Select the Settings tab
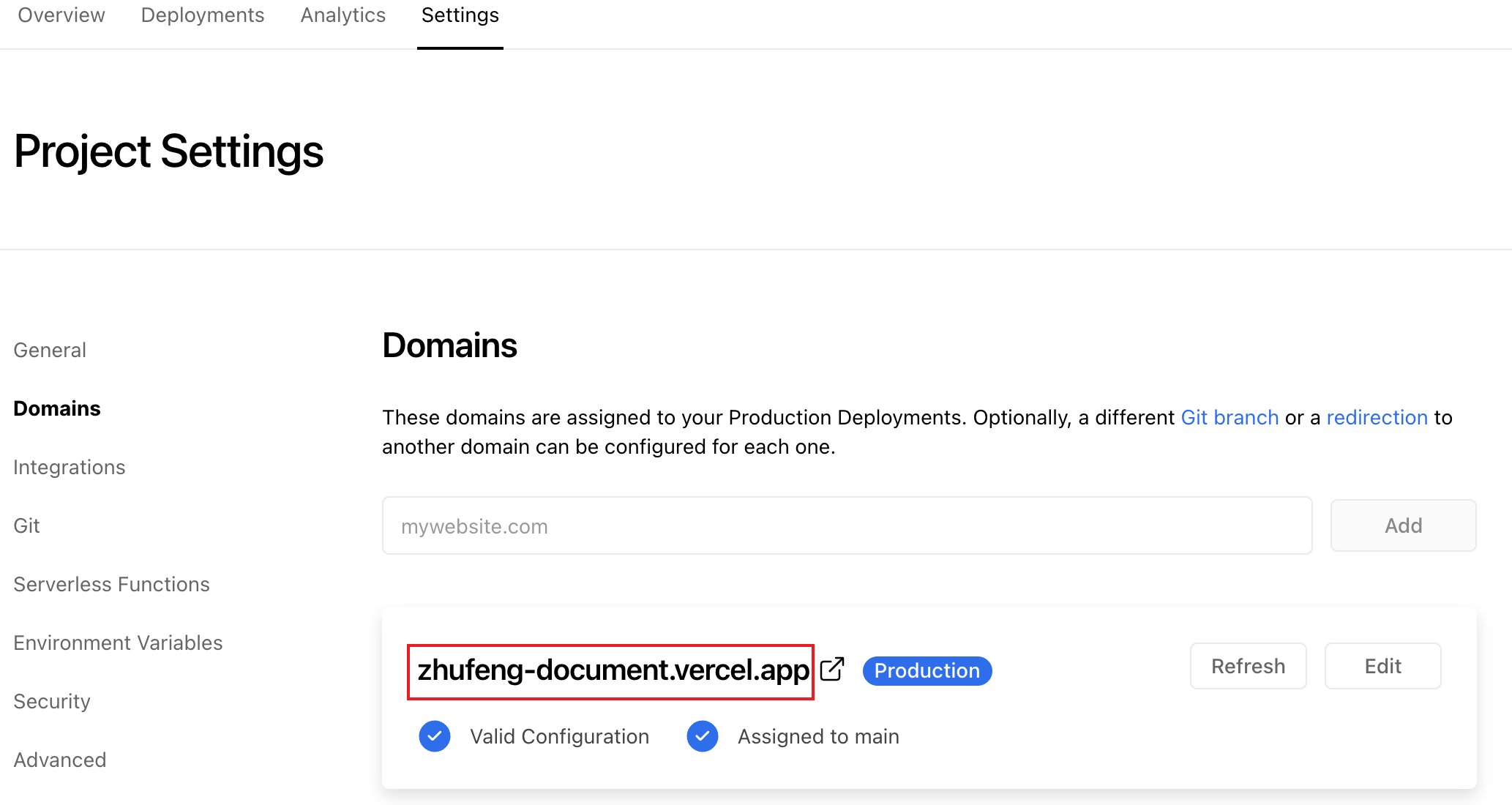Image resolution: width=1512 pixels, height=805 pixels. pos(460,15)
